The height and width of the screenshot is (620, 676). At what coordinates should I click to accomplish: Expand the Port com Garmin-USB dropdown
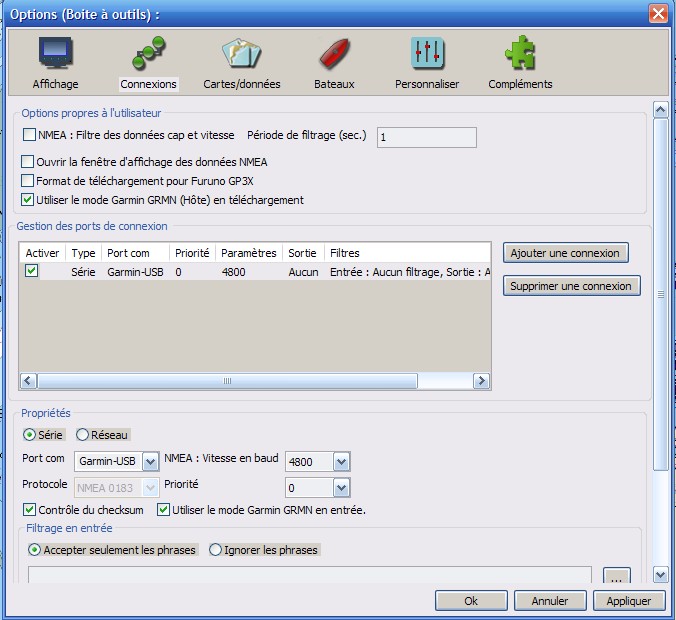click(150, 461)
